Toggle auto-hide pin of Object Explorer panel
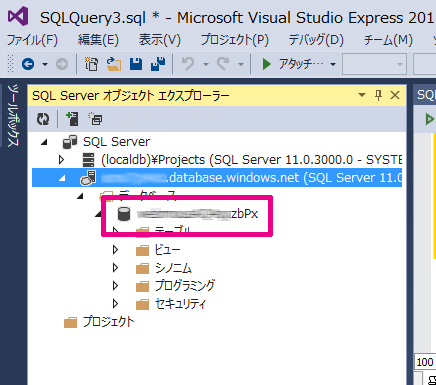The width and height of the screenshot is (436, 385). 378,95
